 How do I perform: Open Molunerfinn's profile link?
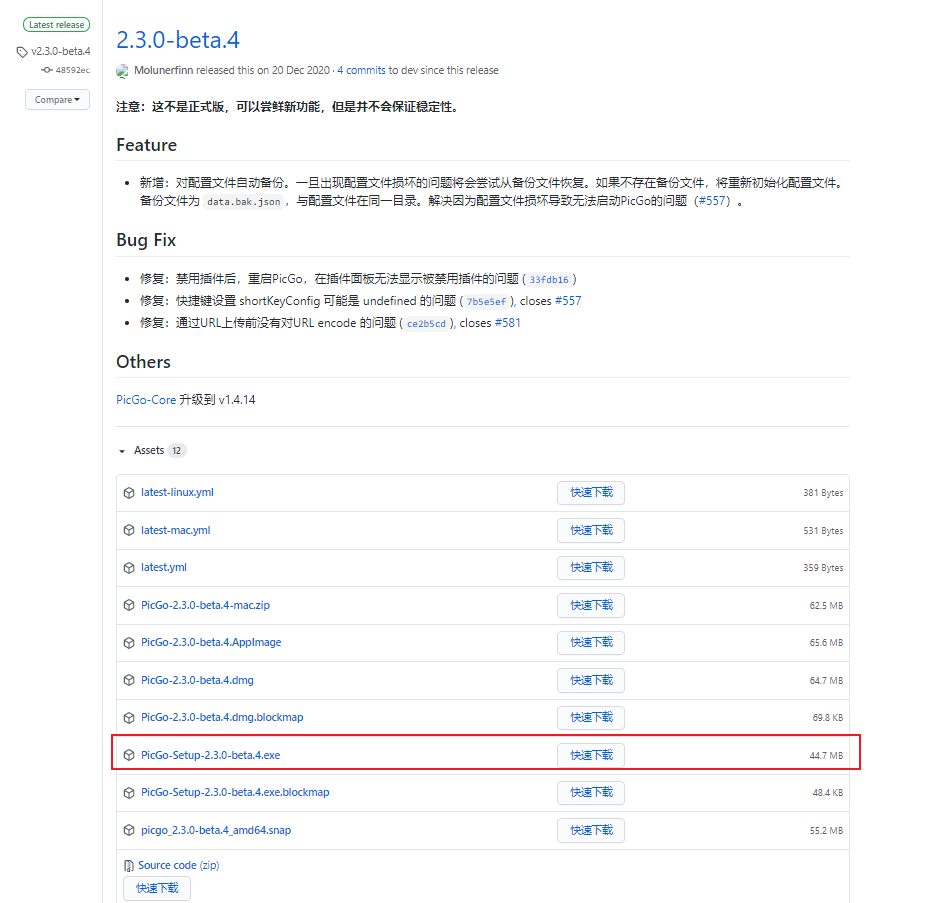pyautogui.click(x=164, y=70)
